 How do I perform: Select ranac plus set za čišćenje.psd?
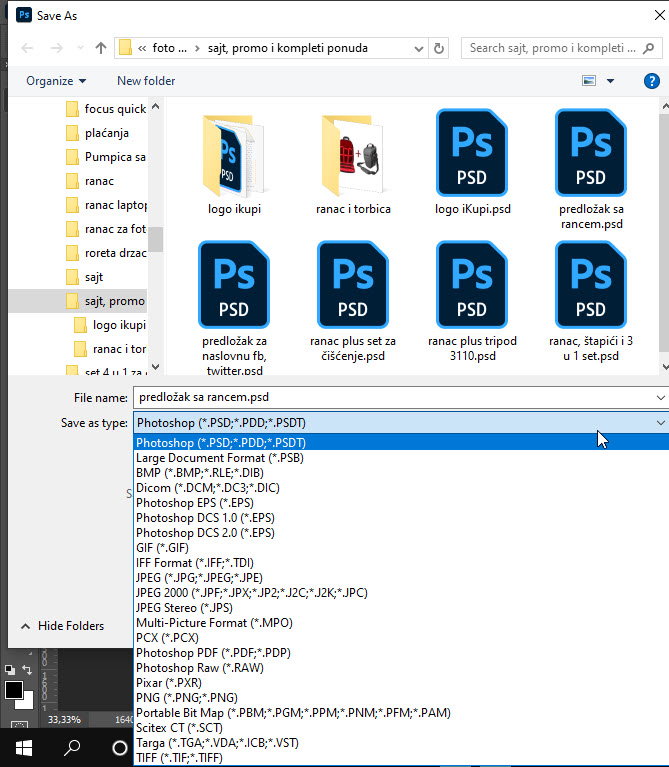(x=353, y=301)
